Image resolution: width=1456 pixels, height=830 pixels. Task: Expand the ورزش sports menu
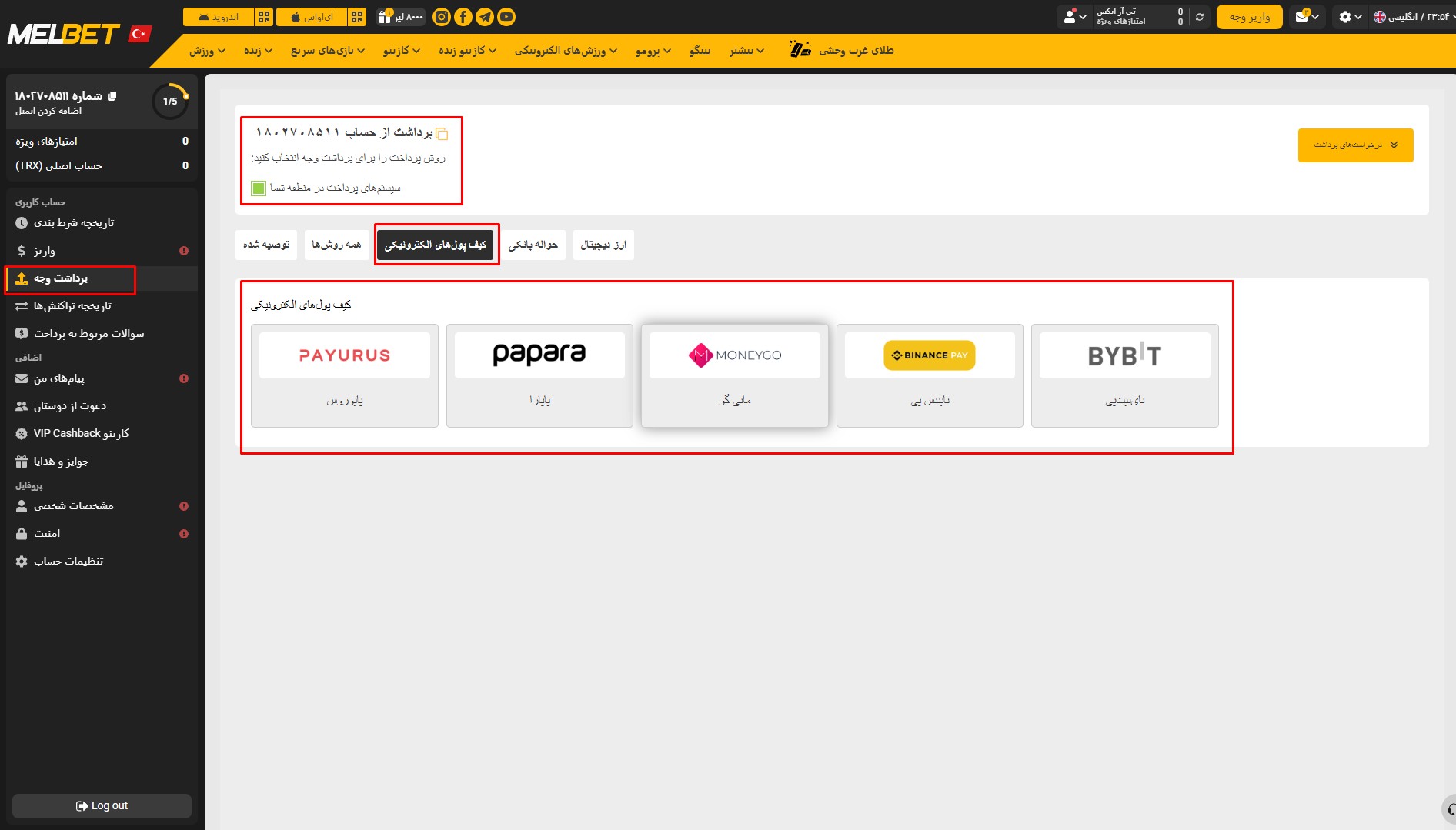pyautogui.click(x=208, y=51)
